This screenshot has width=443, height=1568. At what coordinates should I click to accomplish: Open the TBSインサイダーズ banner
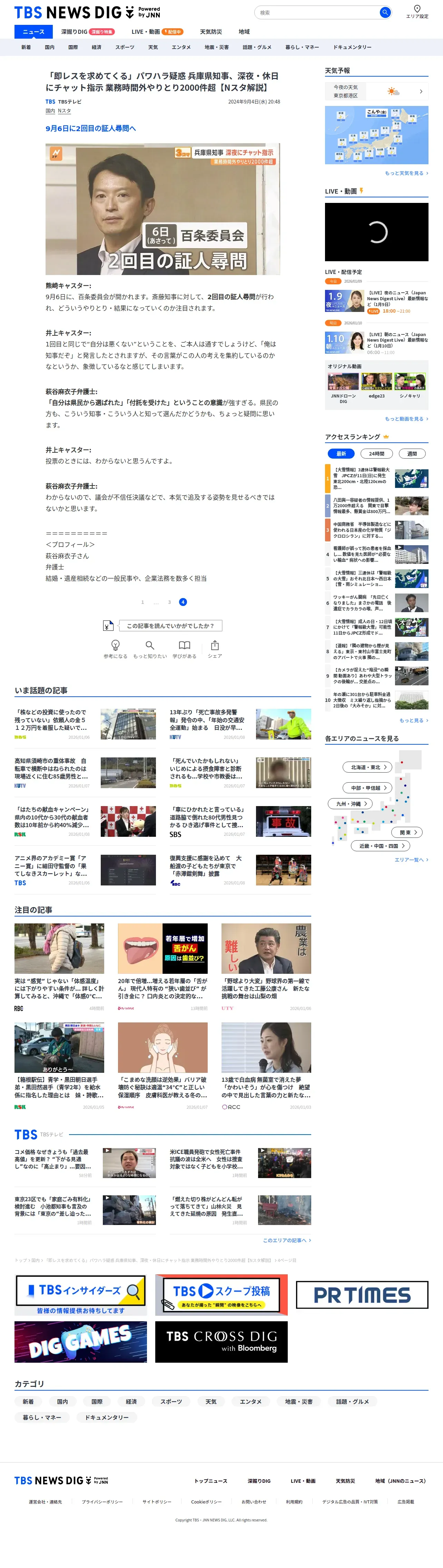coord(80,1295)
